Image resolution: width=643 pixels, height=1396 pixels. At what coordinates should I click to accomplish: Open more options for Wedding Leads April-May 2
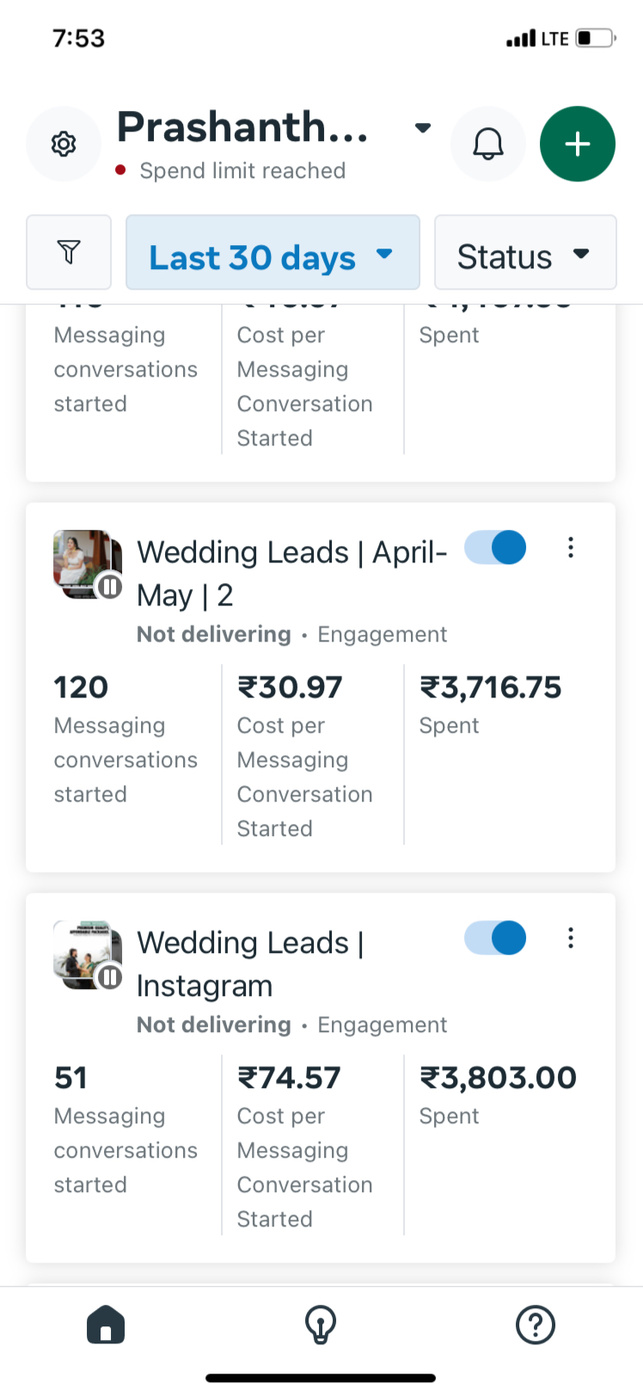pyautogui.click(x=570, y=547)
